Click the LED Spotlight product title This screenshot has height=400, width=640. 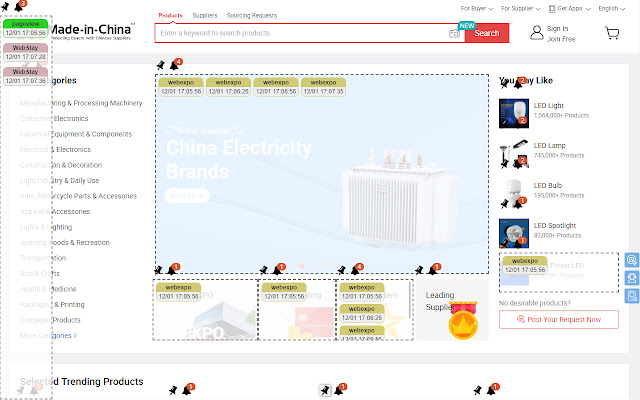pos(555,226)
